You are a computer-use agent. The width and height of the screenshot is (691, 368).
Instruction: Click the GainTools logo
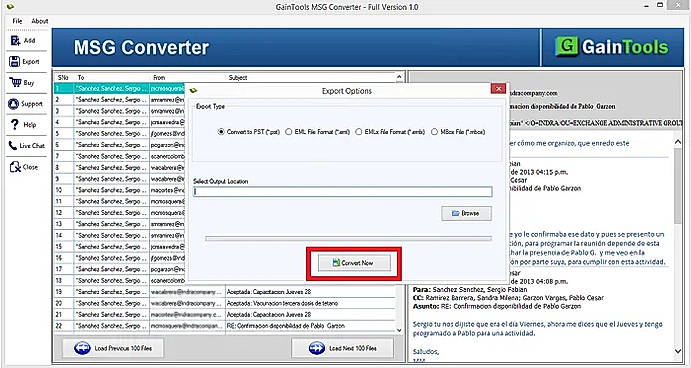612,47
